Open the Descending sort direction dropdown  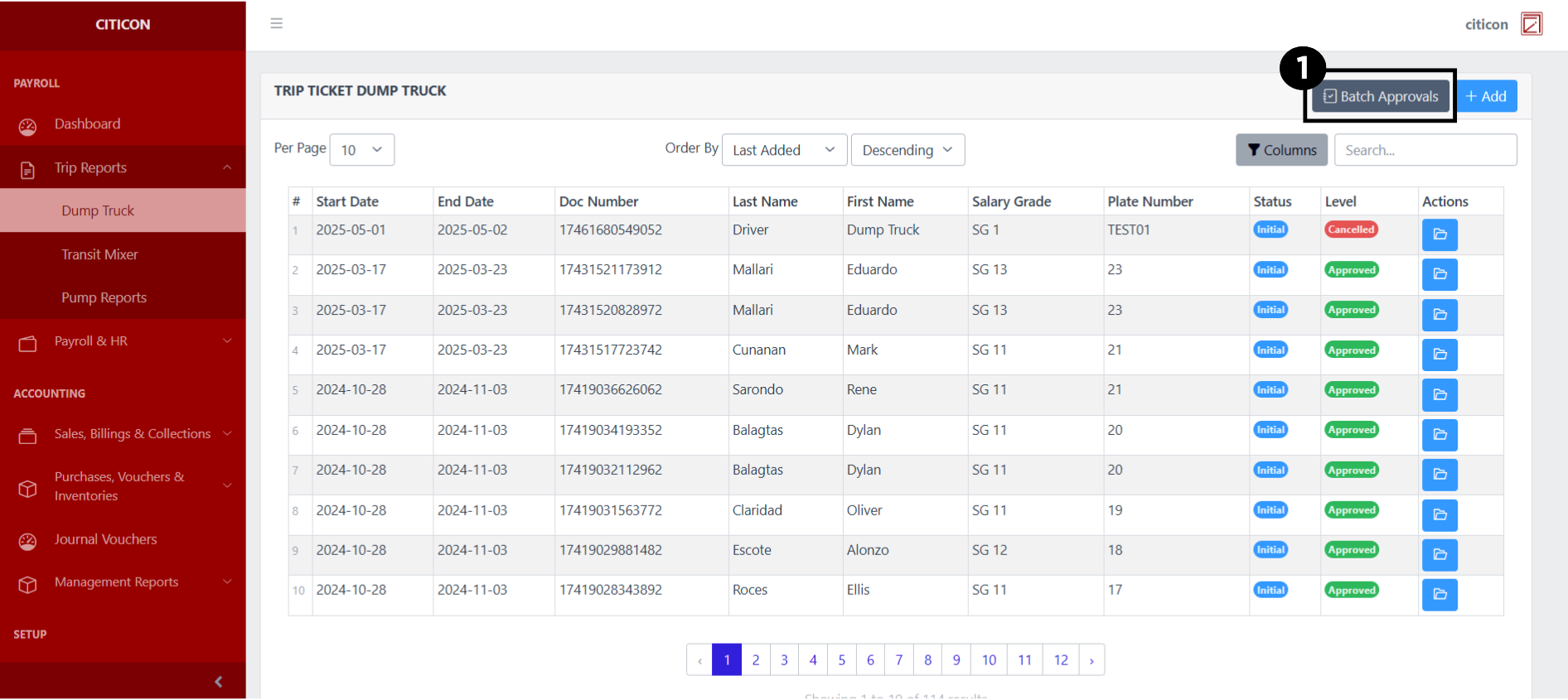click(907, 150)
